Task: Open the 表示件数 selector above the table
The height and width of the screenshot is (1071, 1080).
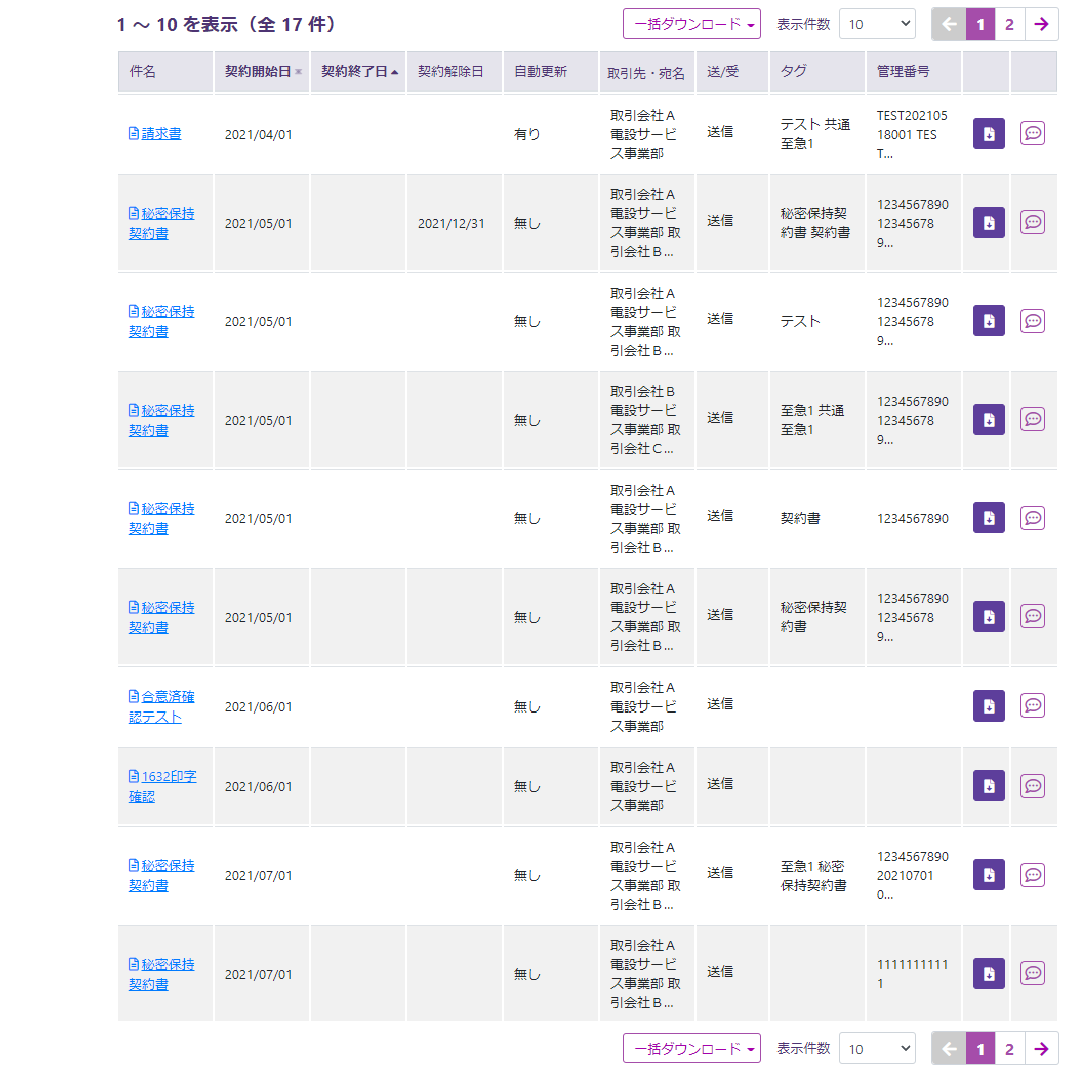Action: tap(877, 24)
